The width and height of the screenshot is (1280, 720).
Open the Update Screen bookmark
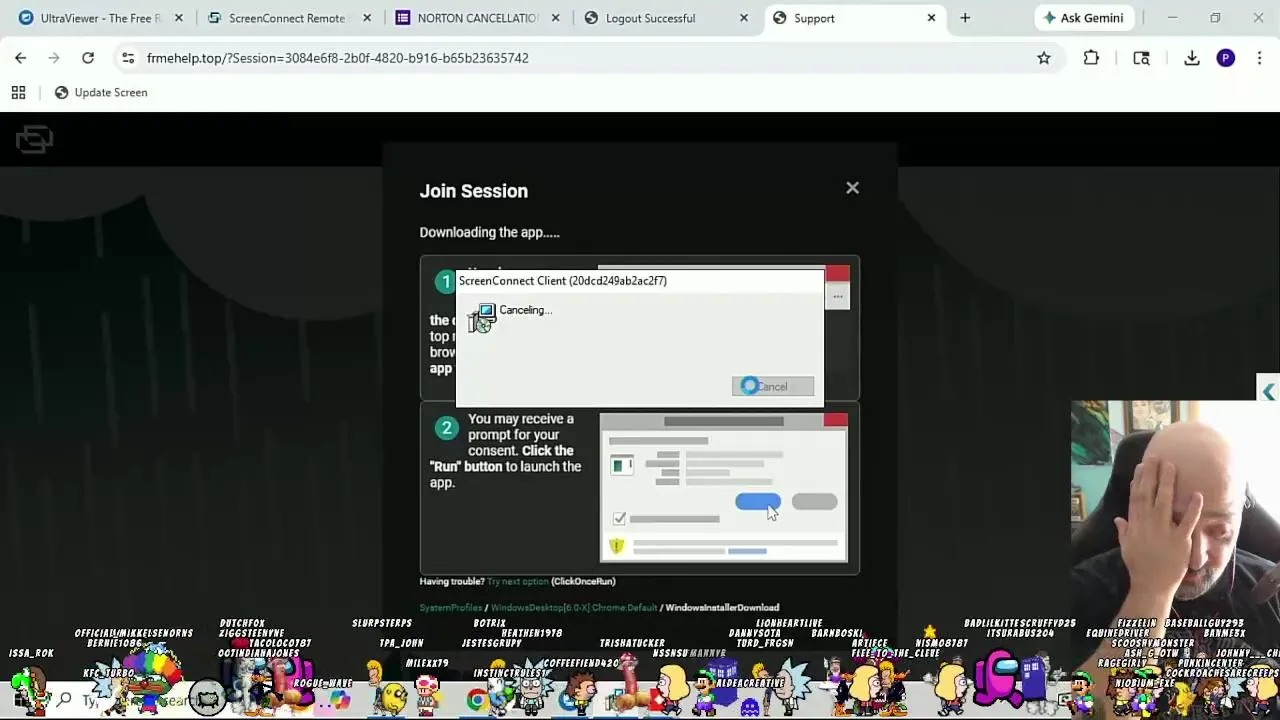coord(100,92)
